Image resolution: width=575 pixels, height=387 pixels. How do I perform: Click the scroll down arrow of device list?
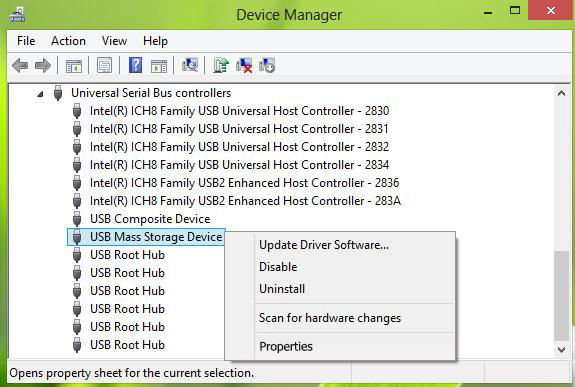click(x=561, y=350)
